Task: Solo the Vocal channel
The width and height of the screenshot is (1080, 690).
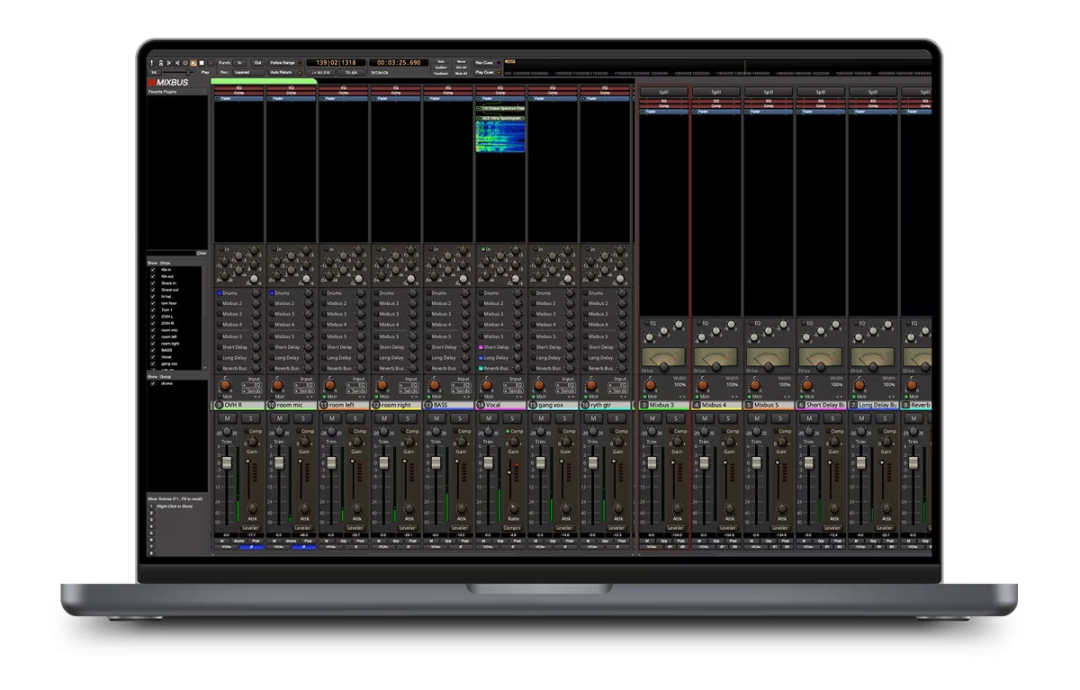Action: pos(512,418)
